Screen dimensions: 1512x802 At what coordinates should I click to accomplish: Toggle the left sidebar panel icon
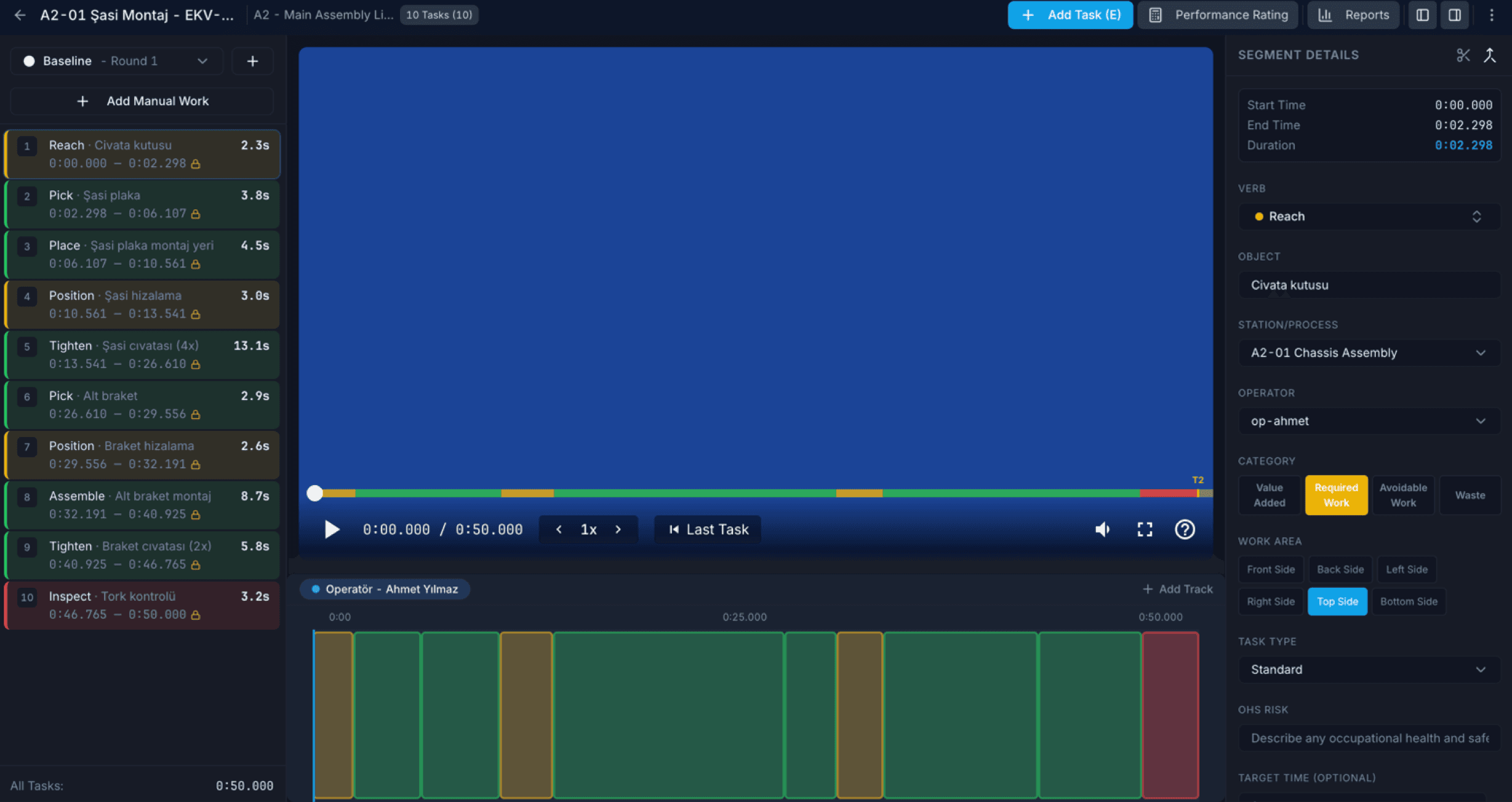tap(1422, 14)
